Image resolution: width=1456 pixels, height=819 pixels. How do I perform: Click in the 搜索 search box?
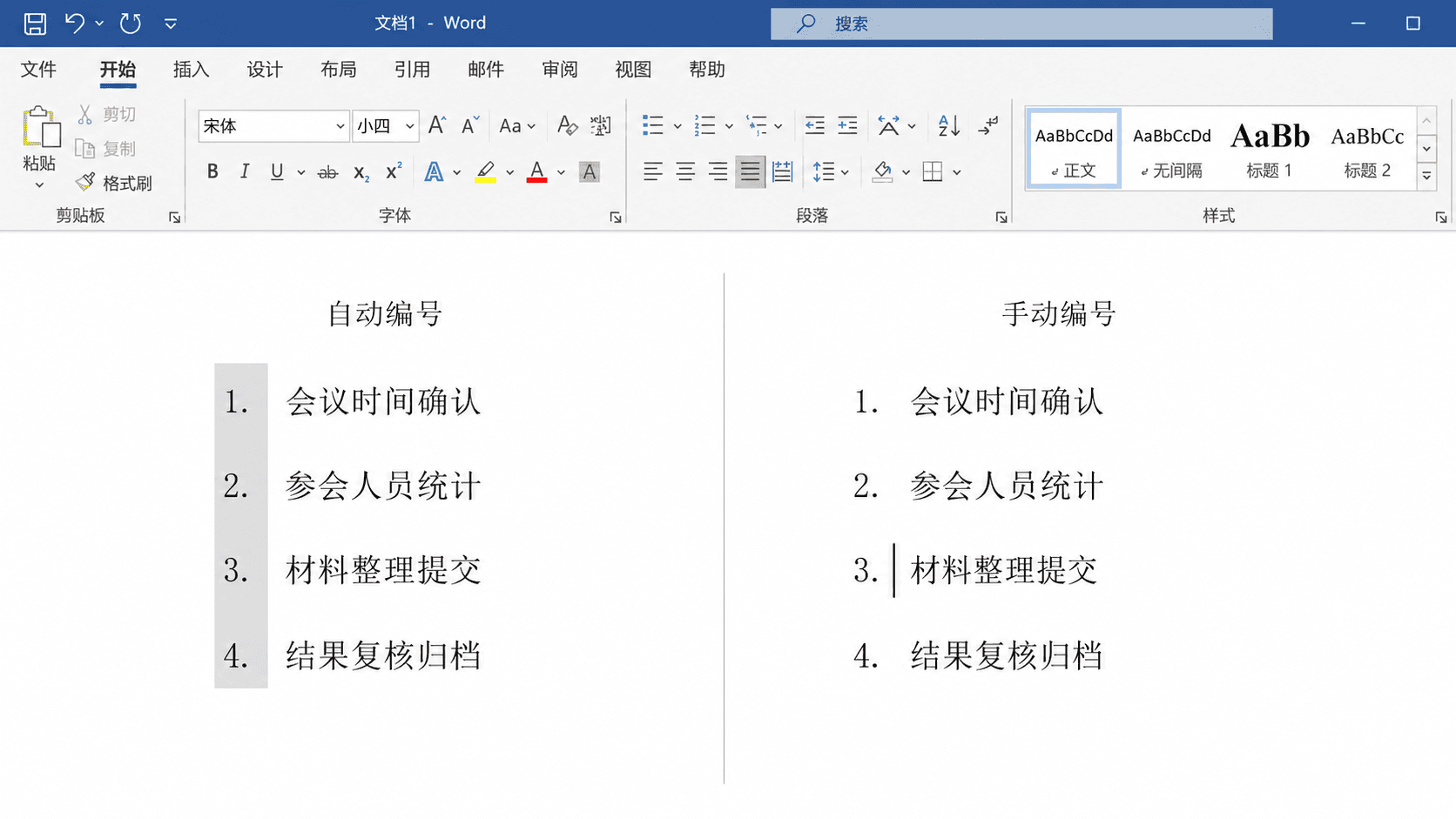[1021, 24]
